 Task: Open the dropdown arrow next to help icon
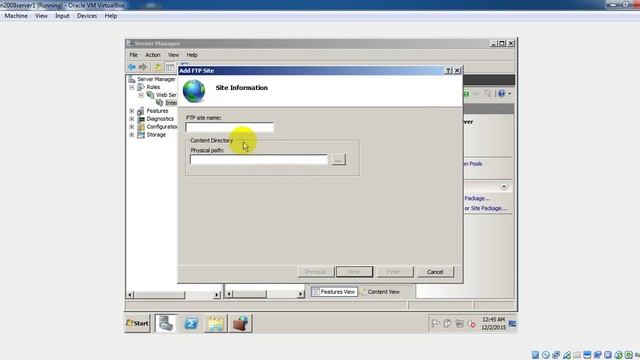509,94
